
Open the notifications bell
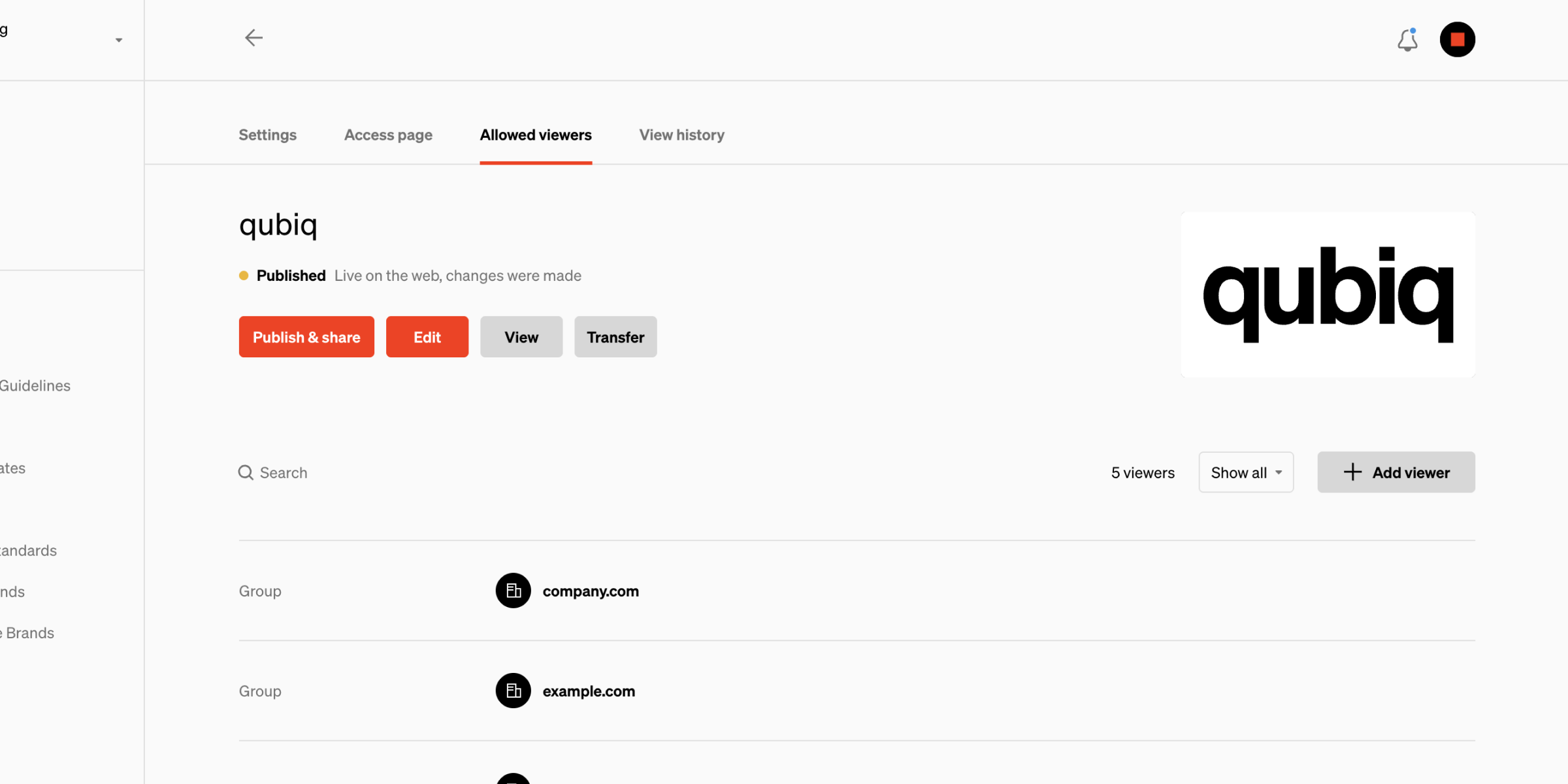click(1408, 41)
